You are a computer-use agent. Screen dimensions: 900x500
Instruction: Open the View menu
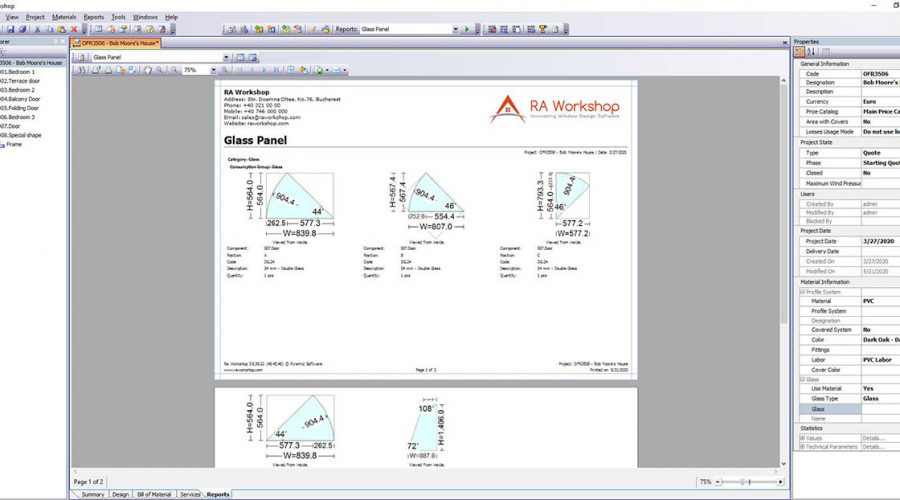(x=11, y=17)
